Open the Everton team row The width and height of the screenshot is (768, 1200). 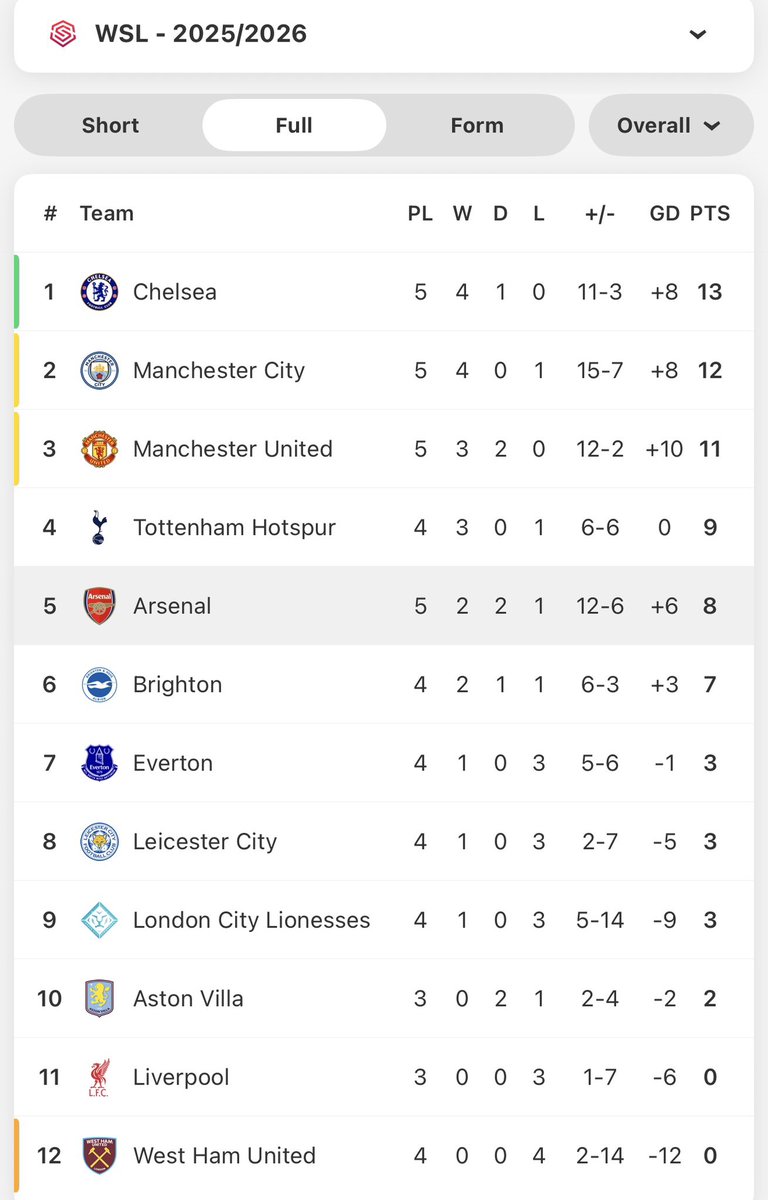[384, 763]
